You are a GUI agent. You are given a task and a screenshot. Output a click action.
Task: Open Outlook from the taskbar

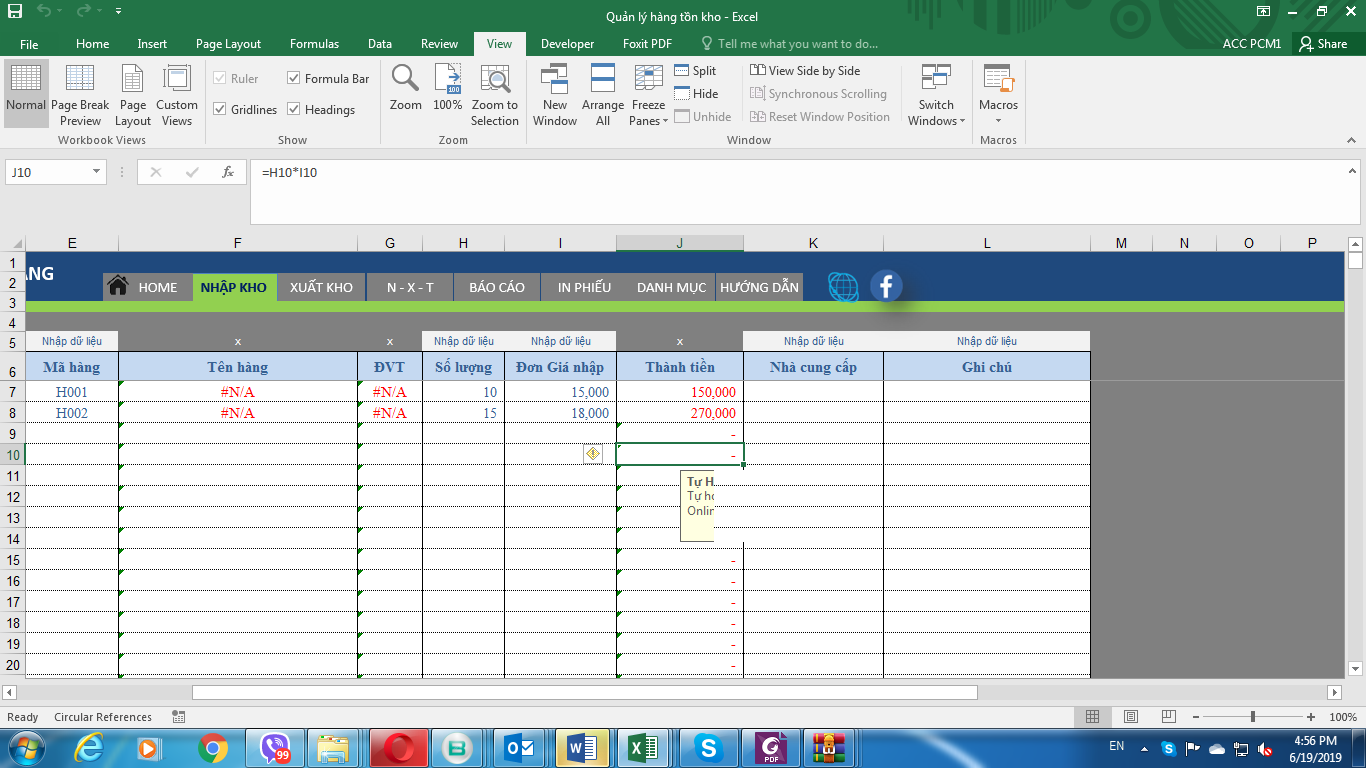(519, 747)
